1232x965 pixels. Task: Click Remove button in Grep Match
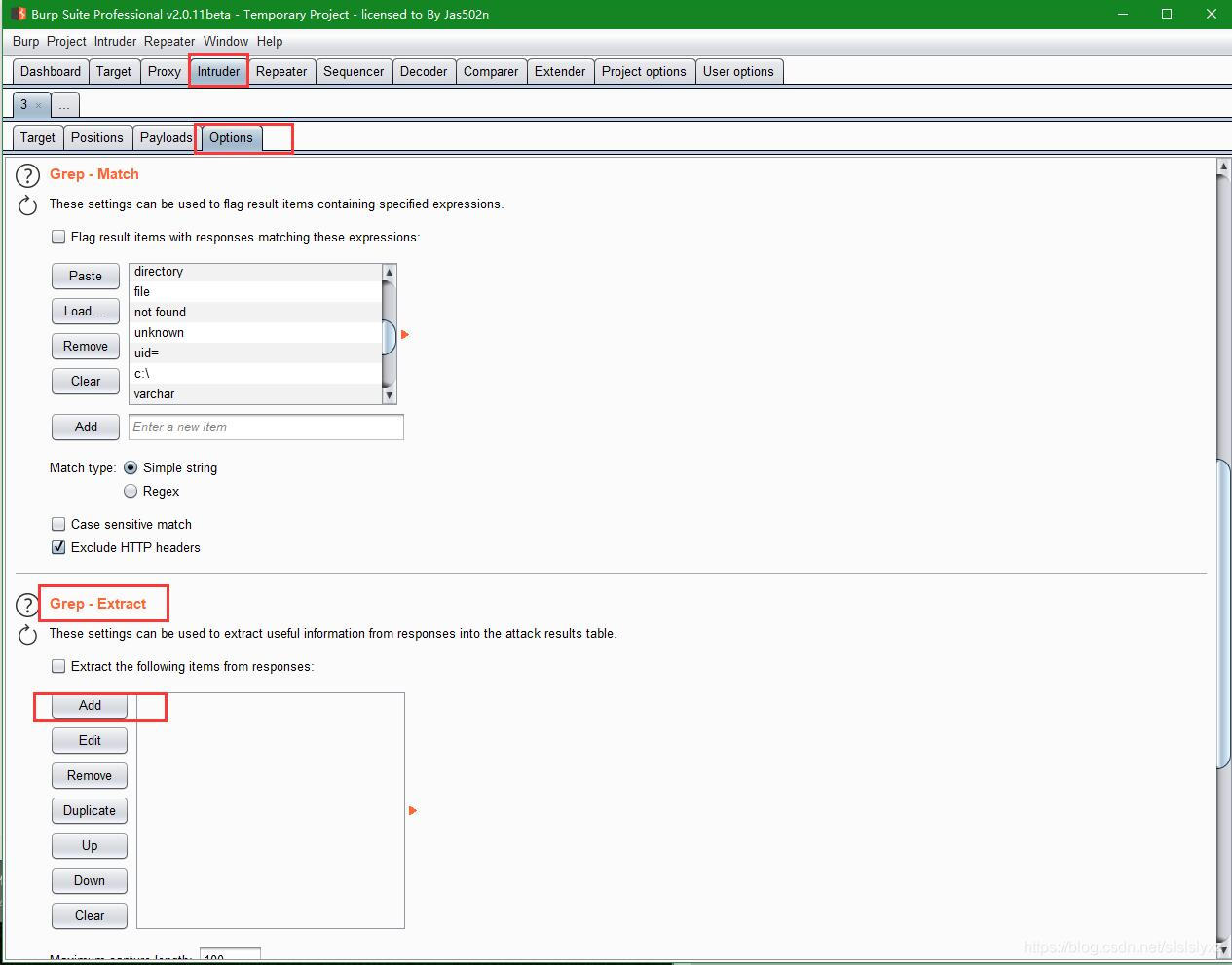86,346
